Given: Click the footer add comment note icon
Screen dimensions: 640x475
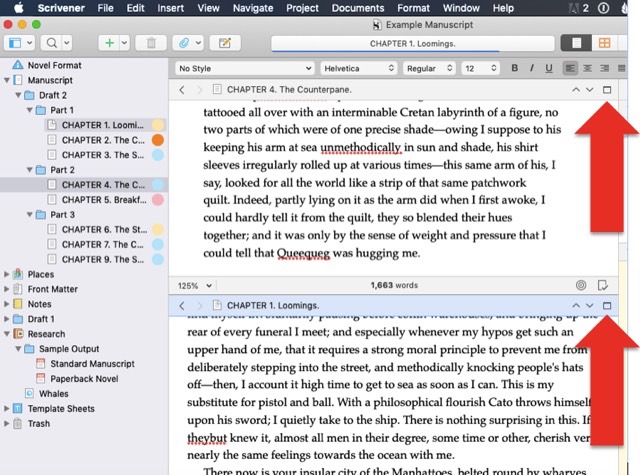Looking at the screenshot, I should [x=603, y=285].
